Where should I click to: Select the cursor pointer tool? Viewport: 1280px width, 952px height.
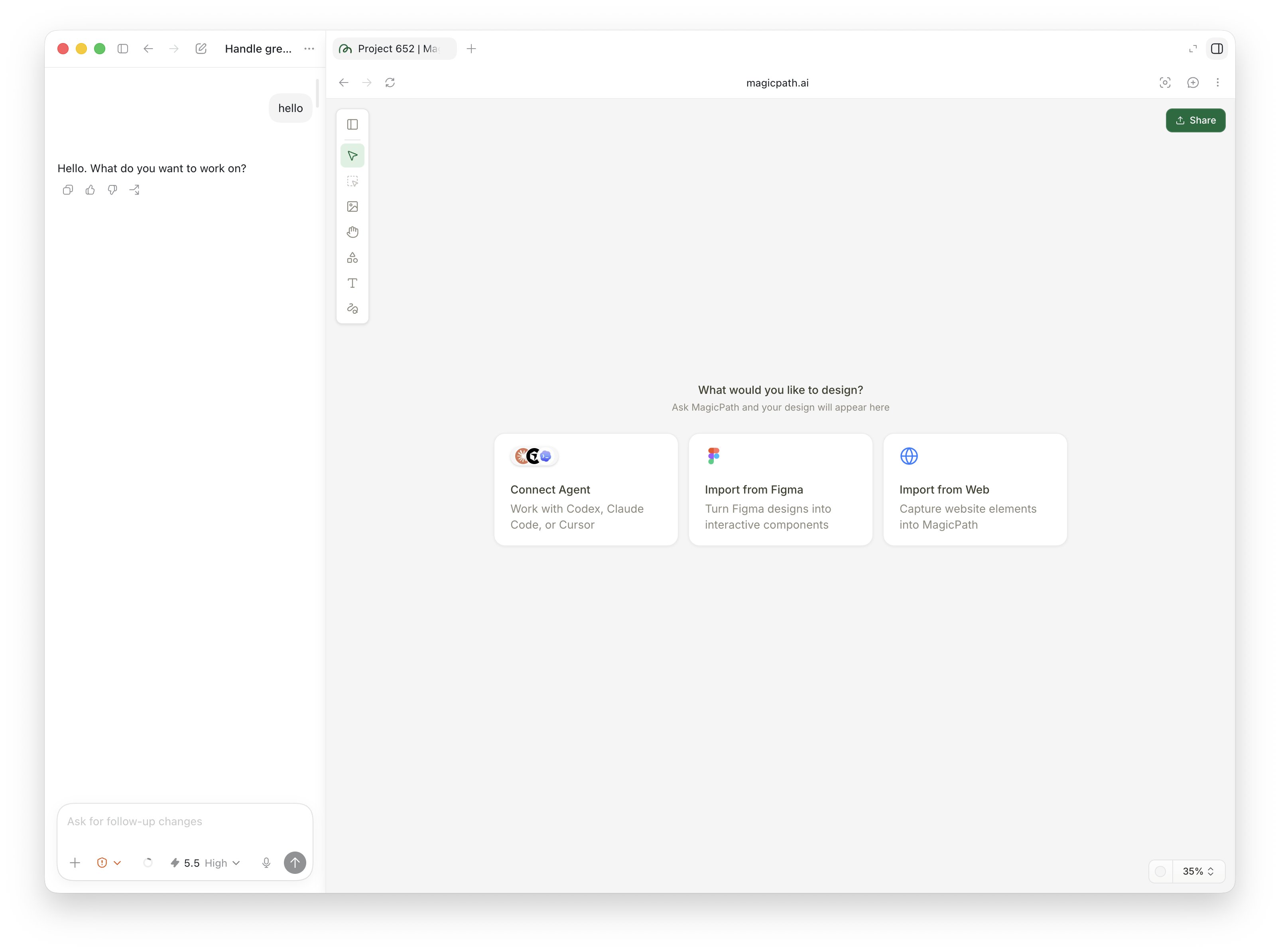coord(352,155)
